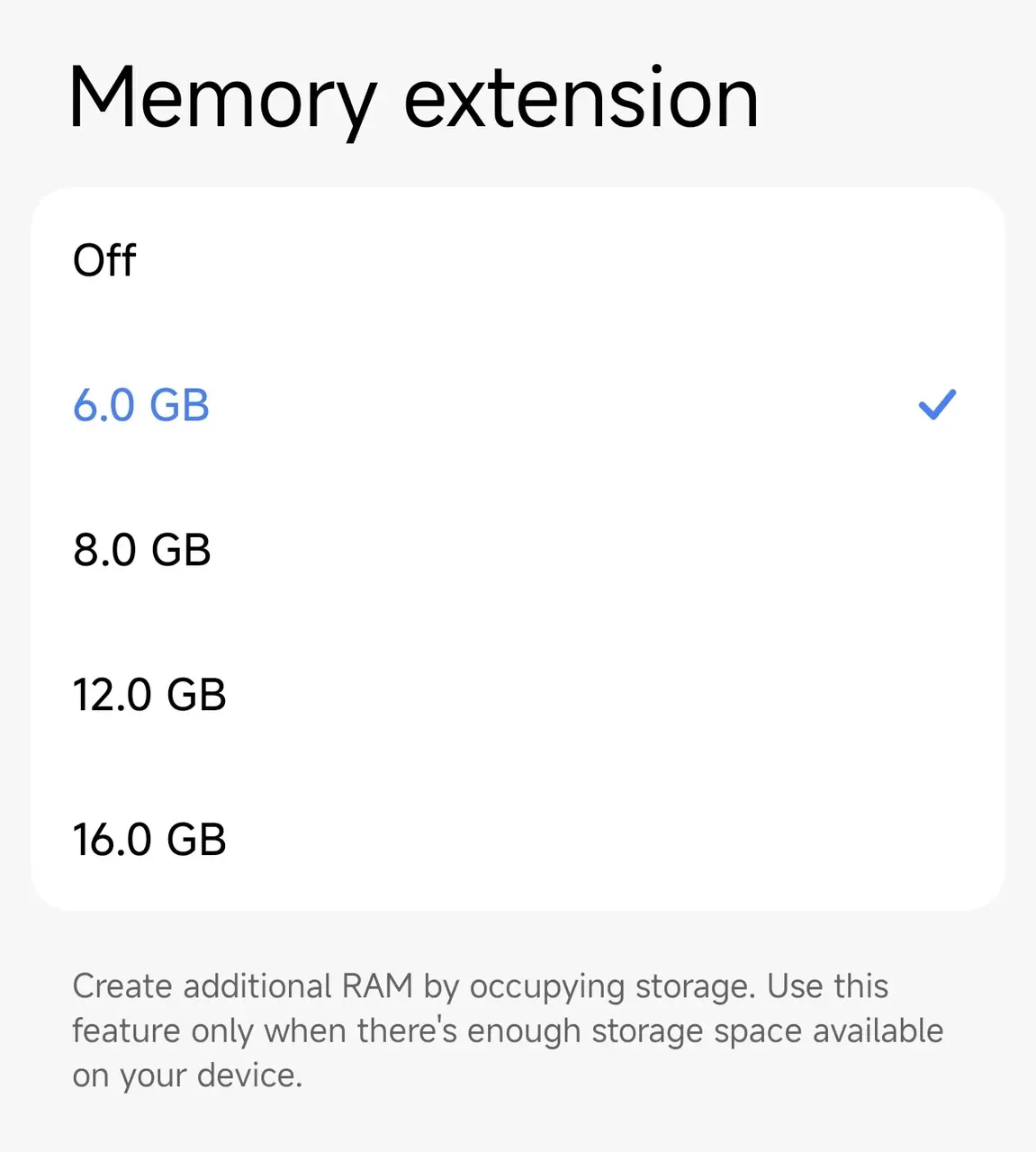Screen dimensions: 1036x1152
Task: Click the Memory extension page title
Action: click(x=414, y=99)
